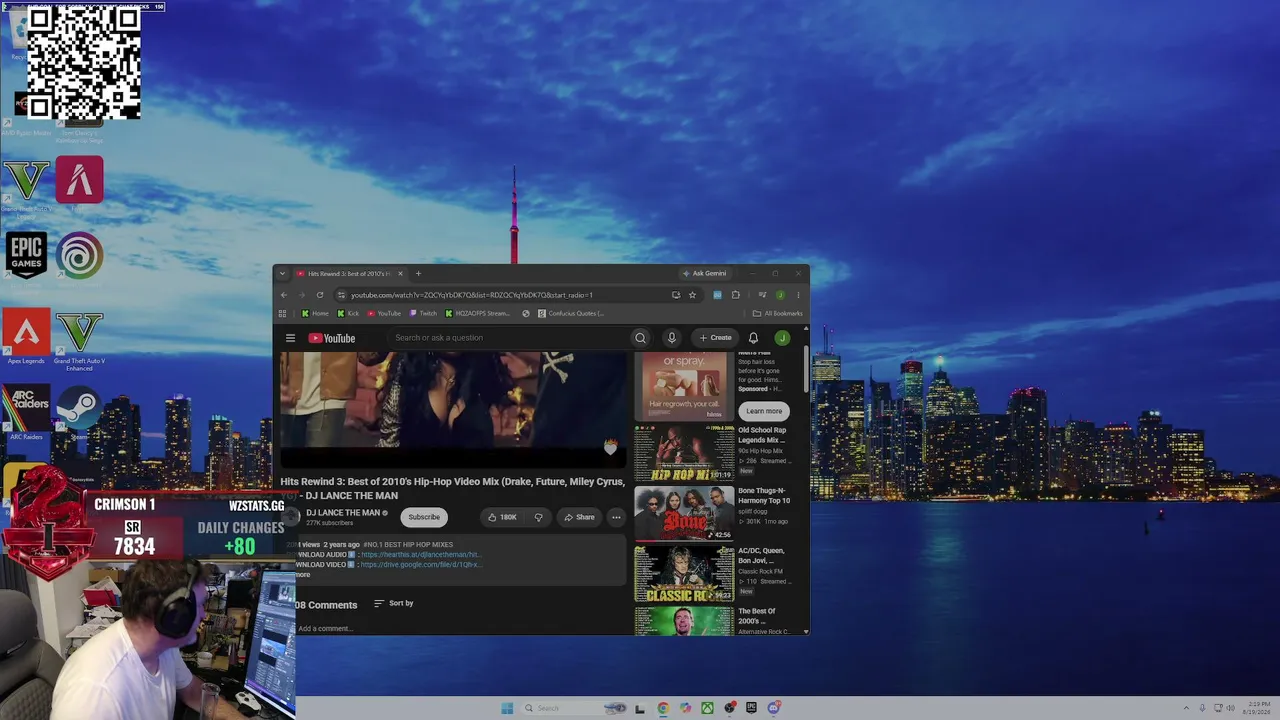Open the Chrome apps grid in bookmarks bar
Viewport: 1280px width, 720px height.
pos(283,314)
